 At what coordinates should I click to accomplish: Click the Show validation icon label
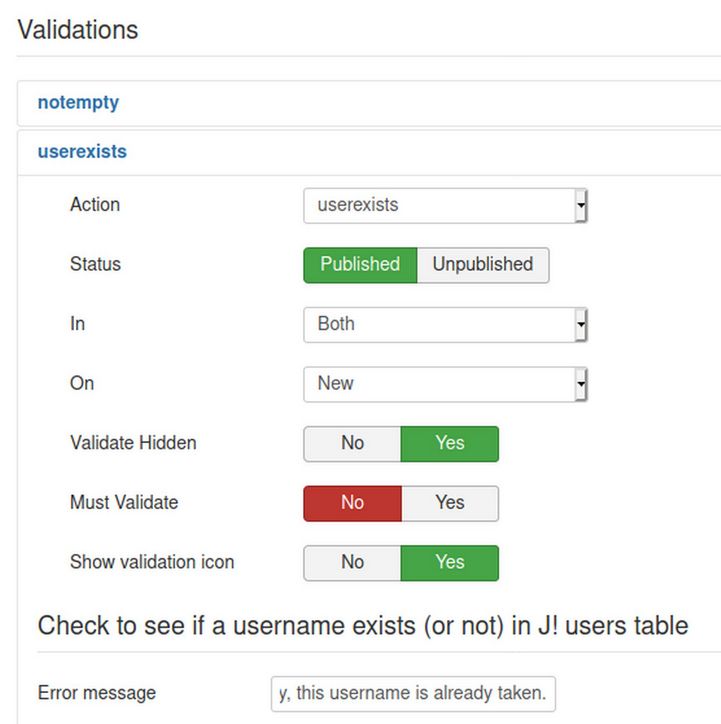point(152,562)
